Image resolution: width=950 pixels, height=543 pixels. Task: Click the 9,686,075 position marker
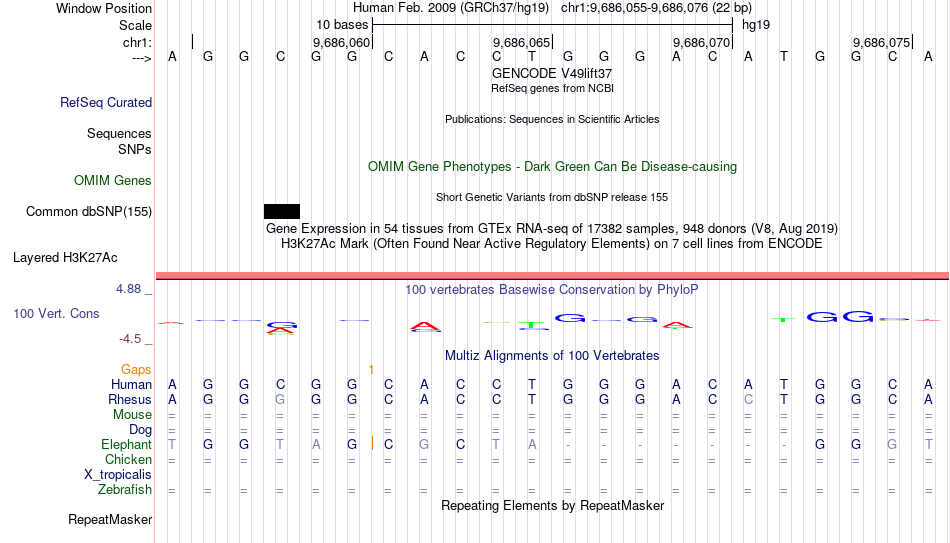(881, 42)
